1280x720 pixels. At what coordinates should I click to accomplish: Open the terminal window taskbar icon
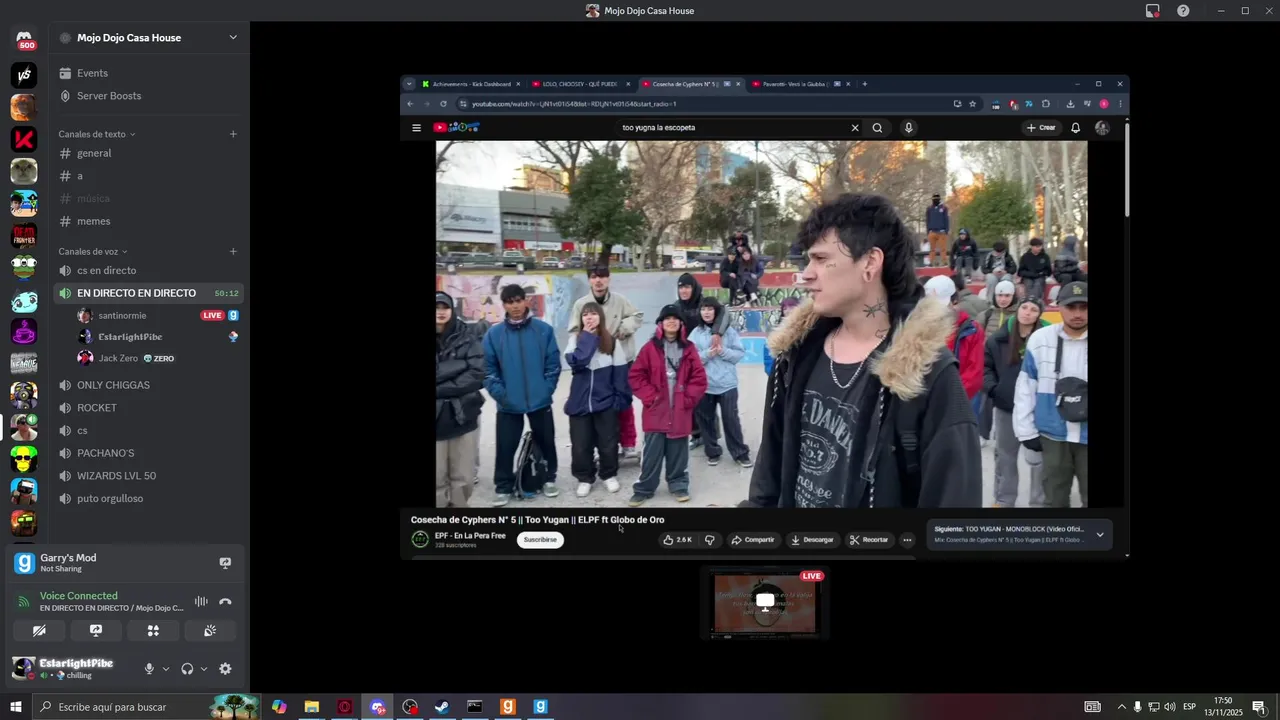coord(475,707)
